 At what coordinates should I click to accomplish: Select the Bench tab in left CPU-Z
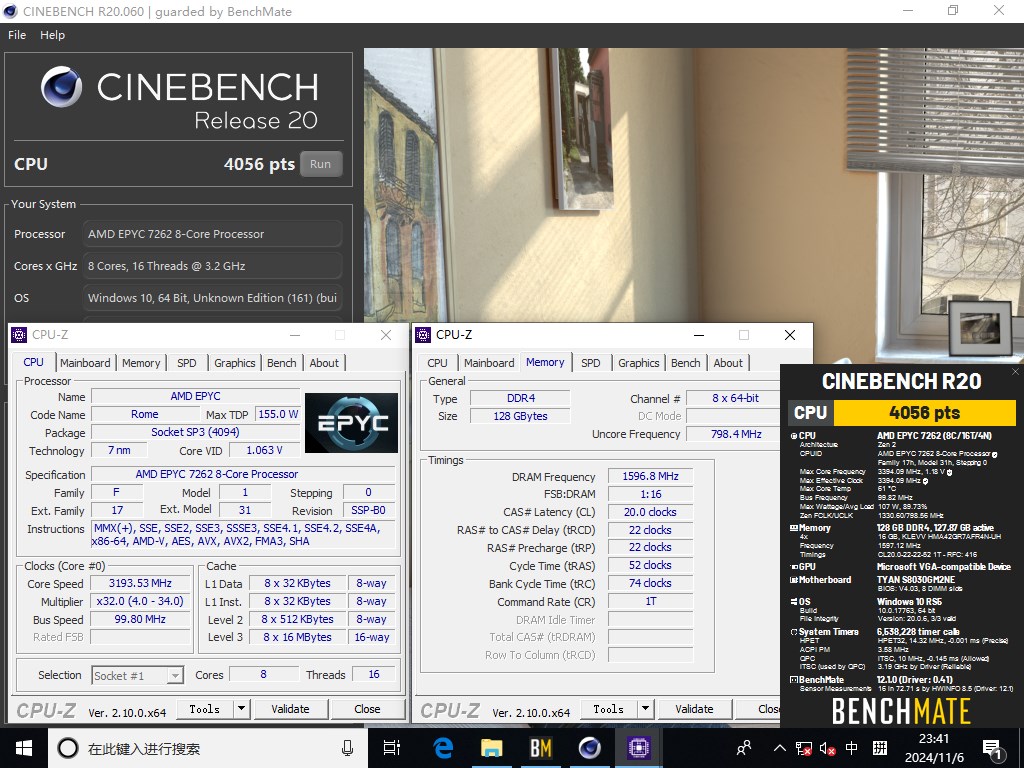tap(281, 363)
